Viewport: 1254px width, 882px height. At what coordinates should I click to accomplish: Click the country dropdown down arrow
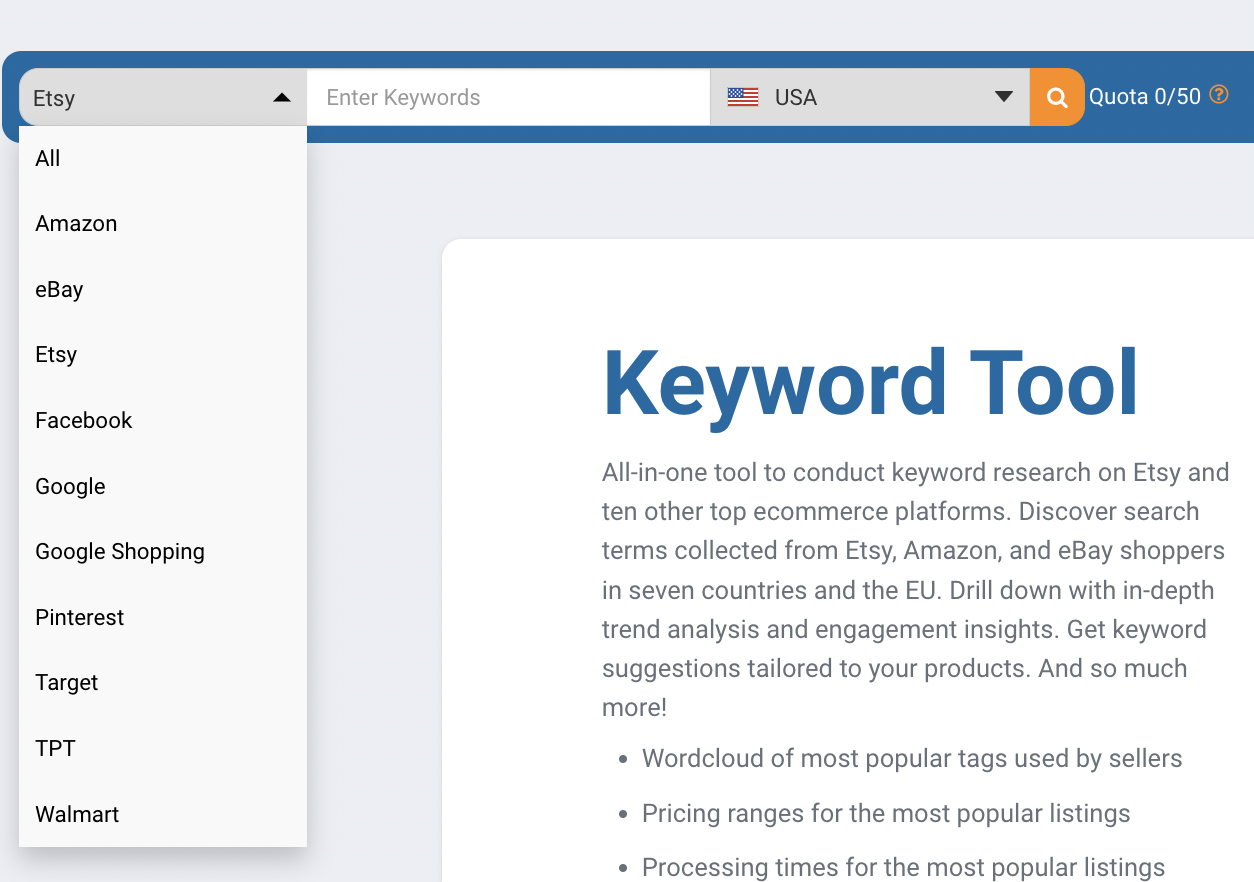[x=1004, y=97]
